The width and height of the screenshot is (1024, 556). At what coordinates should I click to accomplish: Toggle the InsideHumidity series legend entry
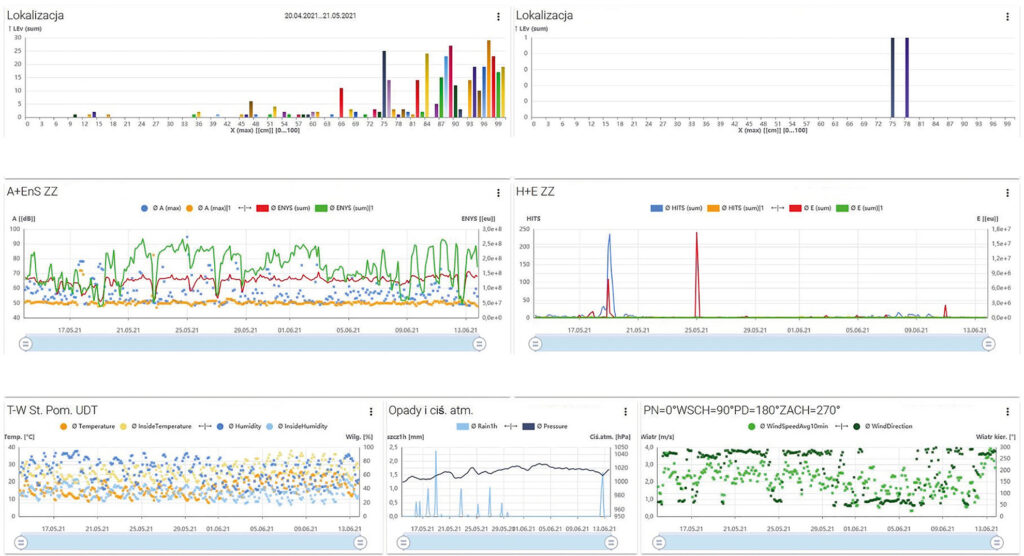296,427
